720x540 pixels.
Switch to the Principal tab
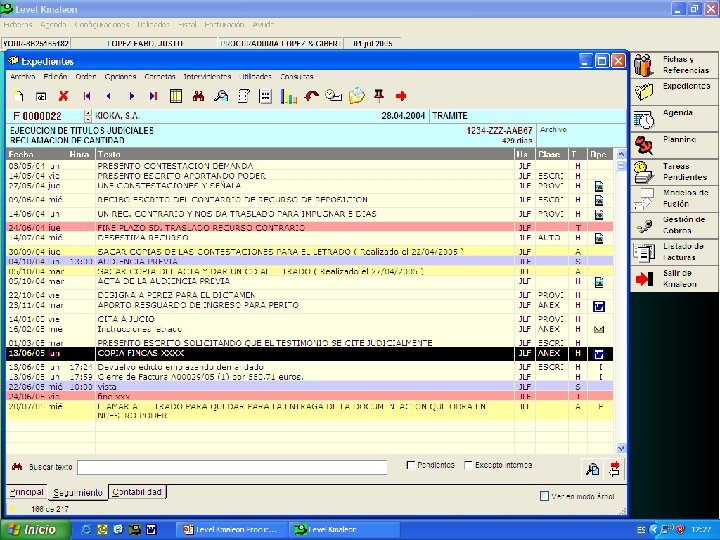pos(27,492)
